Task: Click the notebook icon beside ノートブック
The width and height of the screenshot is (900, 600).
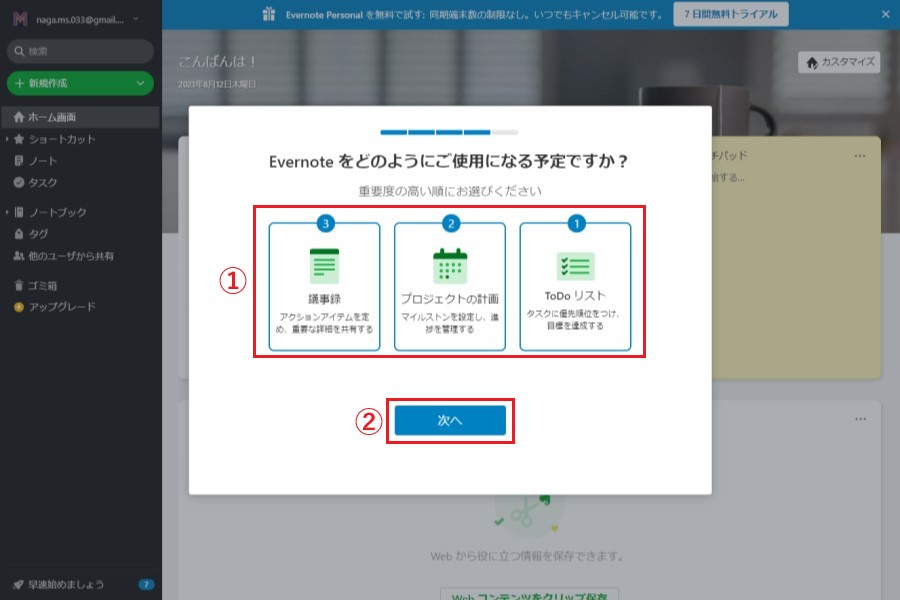Action: point(19,212)
